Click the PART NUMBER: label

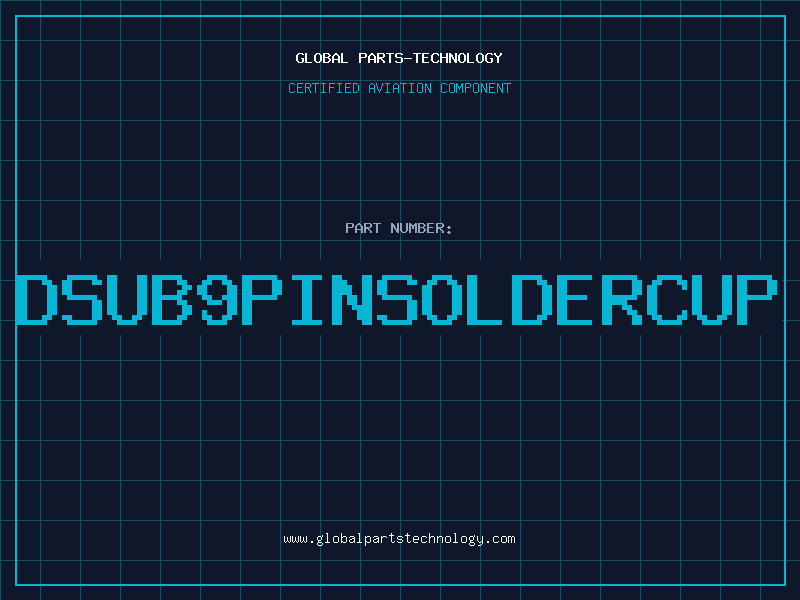[x=398, y=228]
